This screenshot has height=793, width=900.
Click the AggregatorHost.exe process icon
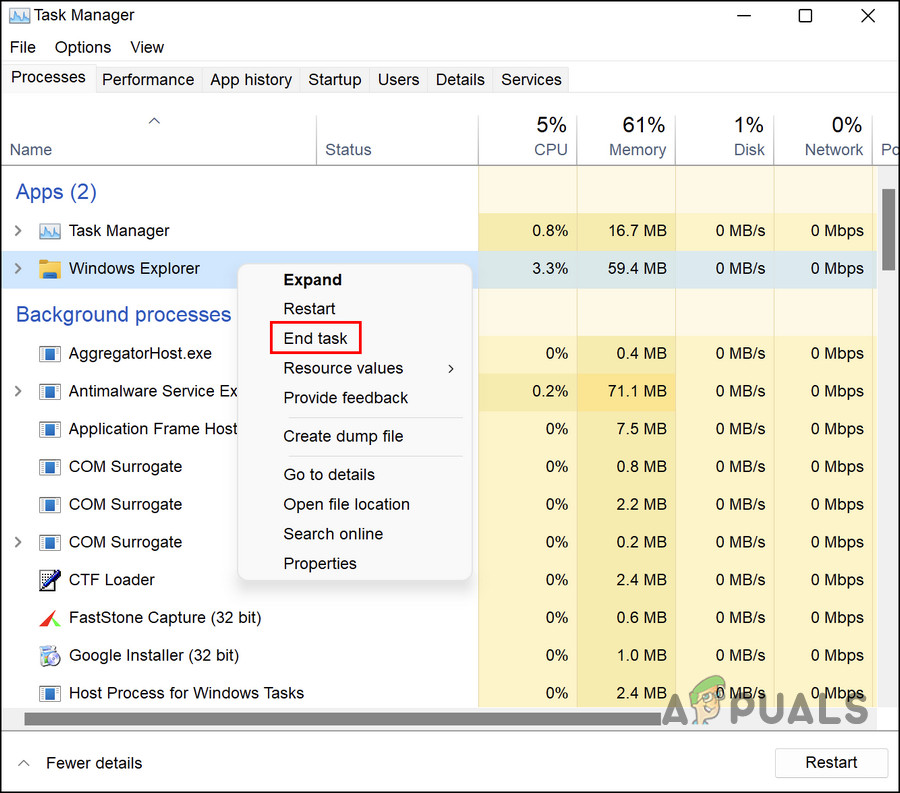[x=50, y=354]
